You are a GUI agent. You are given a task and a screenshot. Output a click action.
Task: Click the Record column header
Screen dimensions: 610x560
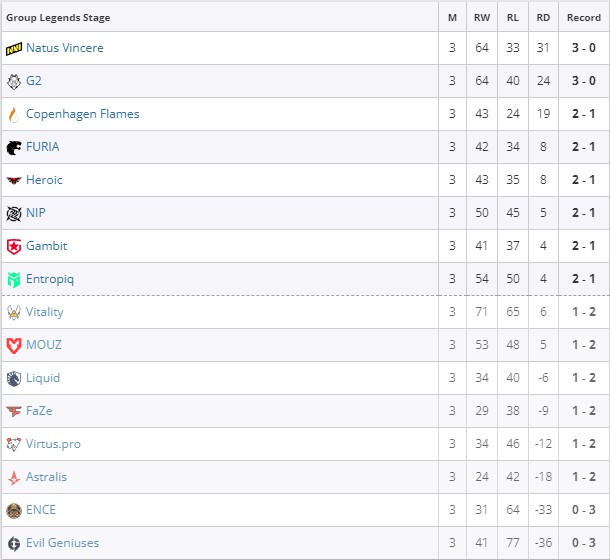click(x=583, y=18)
